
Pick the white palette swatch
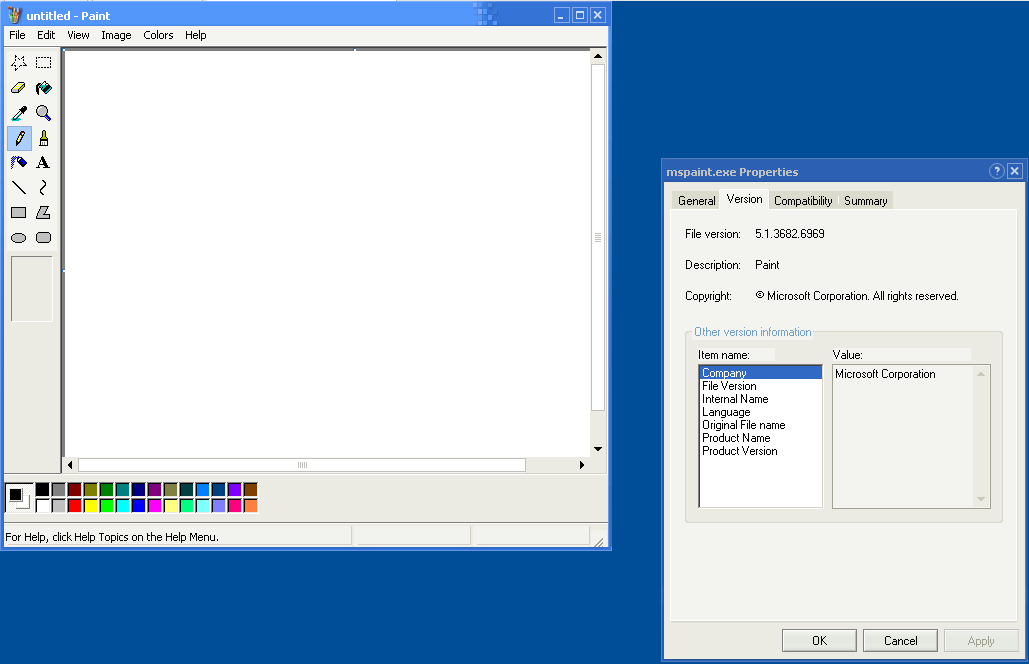pyautogui.click(x=43, y=505)
